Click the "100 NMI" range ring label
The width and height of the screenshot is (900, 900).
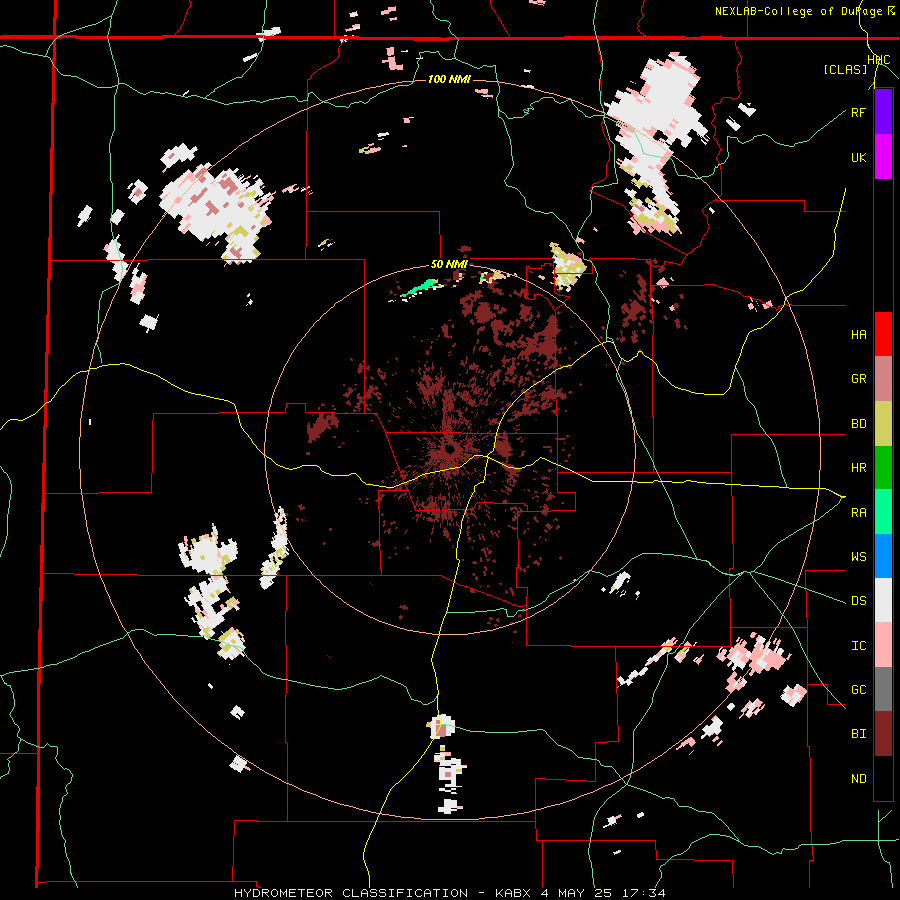[449, 79]
